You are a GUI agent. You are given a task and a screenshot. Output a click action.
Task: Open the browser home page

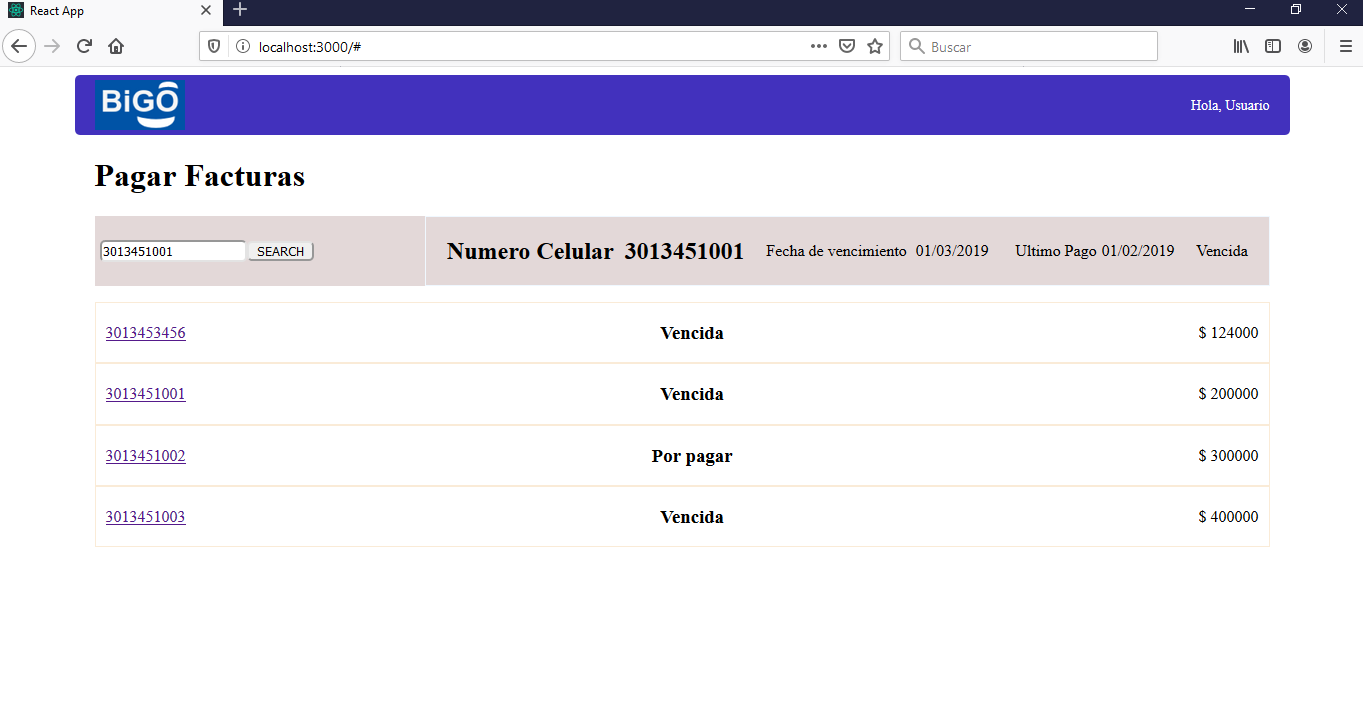[116, 46]
